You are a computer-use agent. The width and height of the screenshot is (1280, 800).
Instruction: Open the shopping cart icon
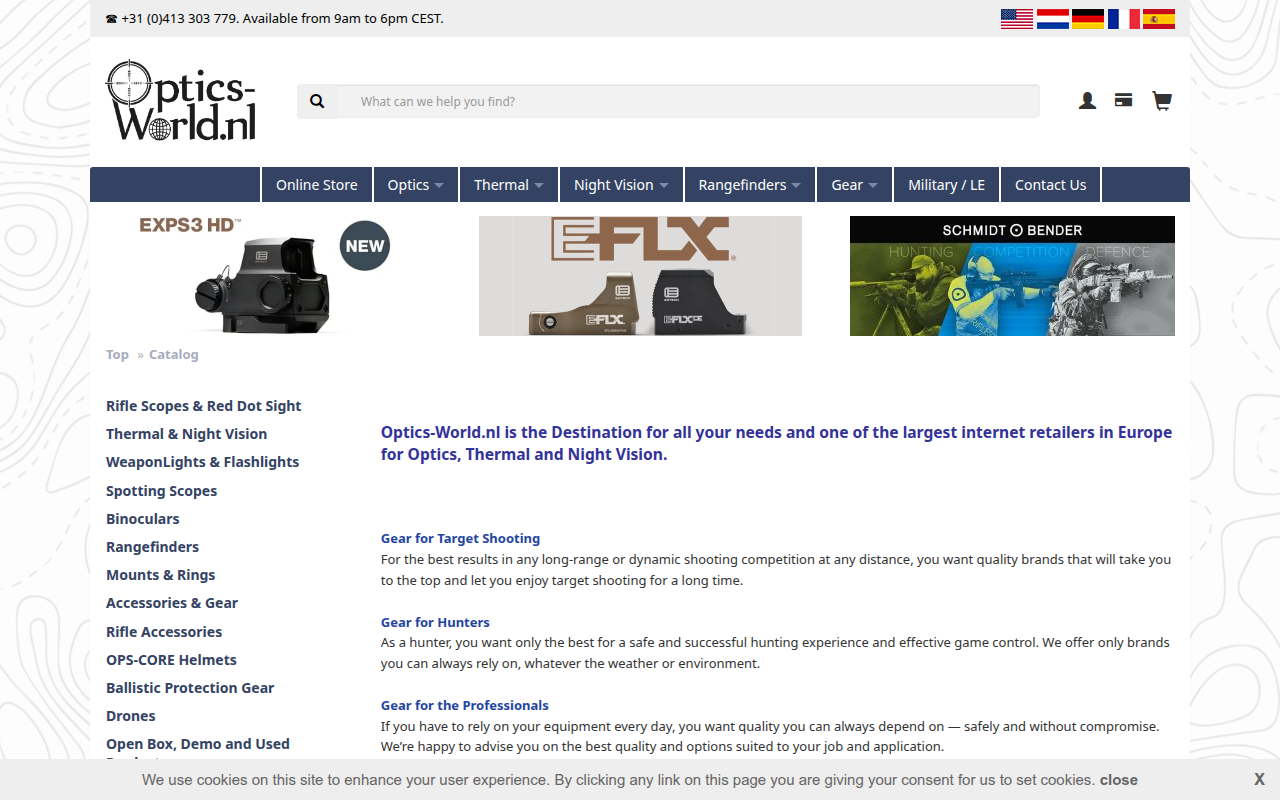1161,101
